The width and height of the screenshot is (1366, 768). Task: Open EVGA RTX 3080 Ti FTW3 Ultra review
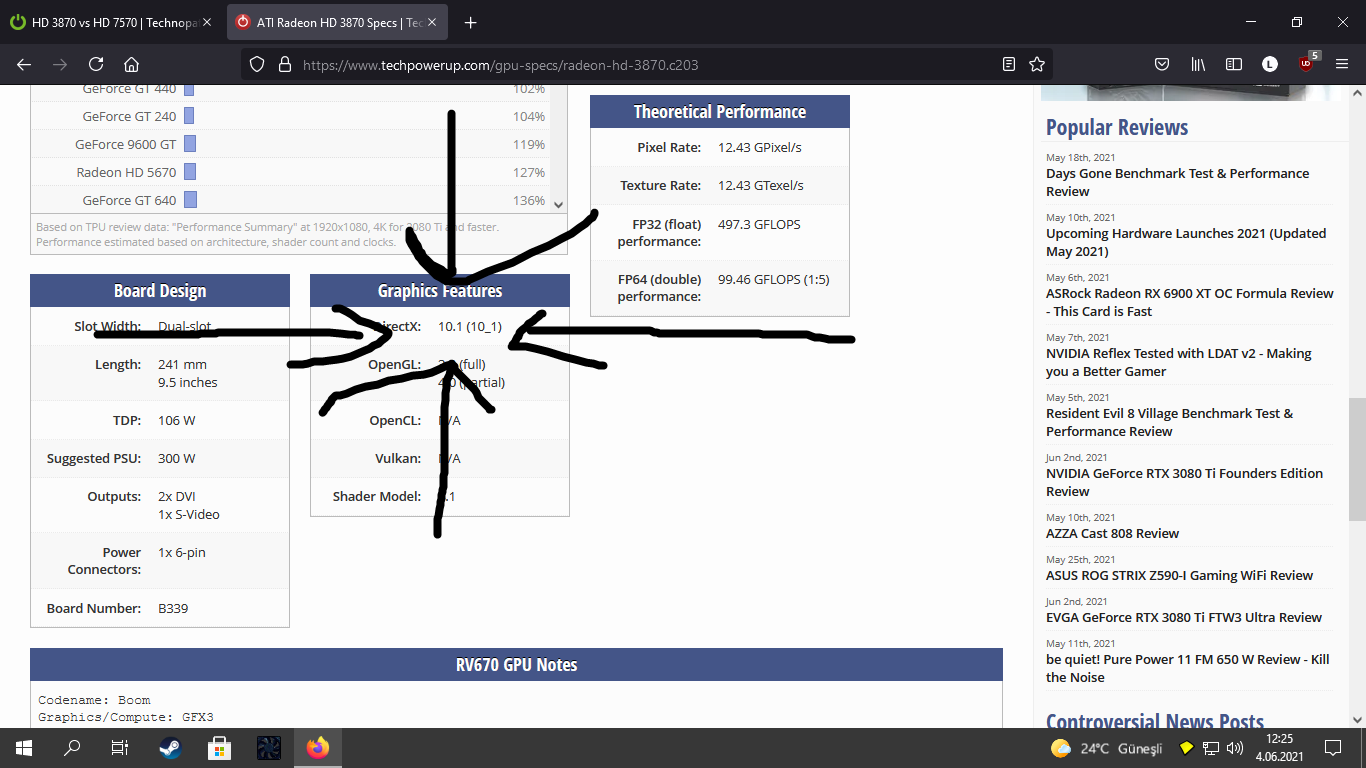tap(1184, 617)
